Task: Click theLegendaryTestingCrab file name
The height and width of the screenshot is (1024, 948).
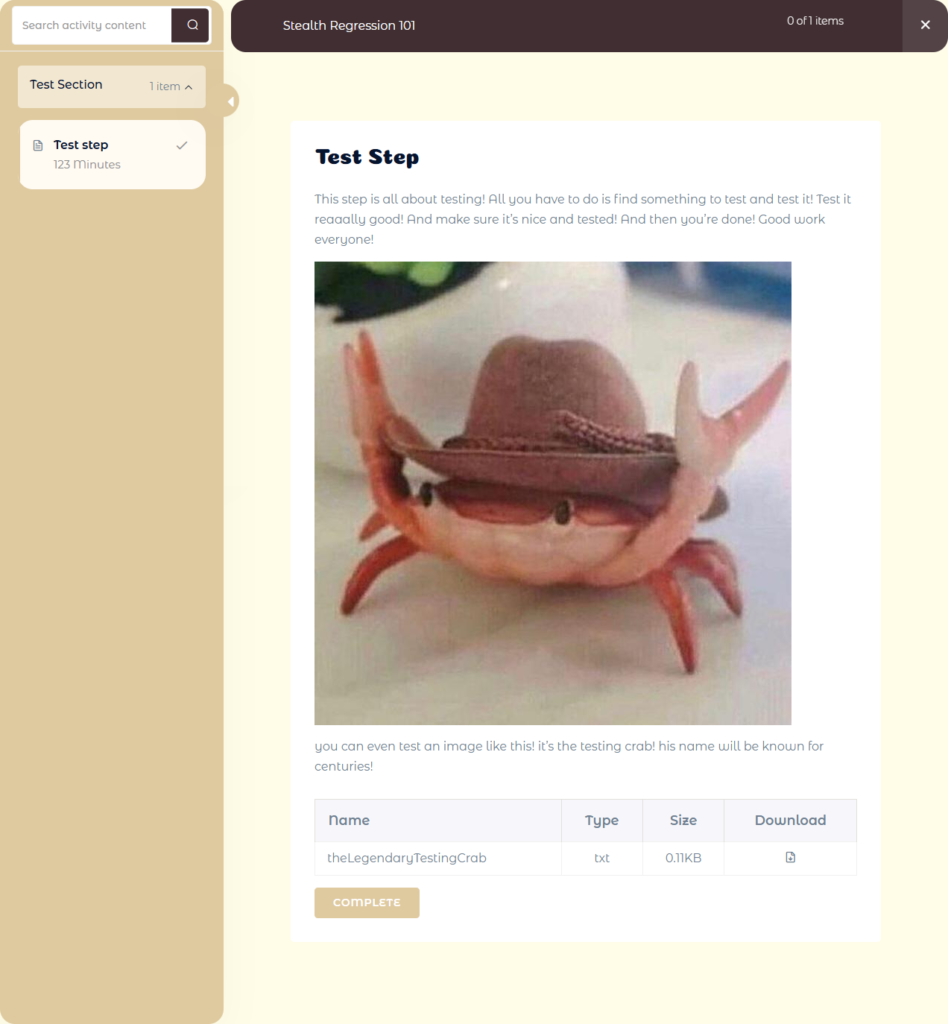Action: tap(407, 858)
